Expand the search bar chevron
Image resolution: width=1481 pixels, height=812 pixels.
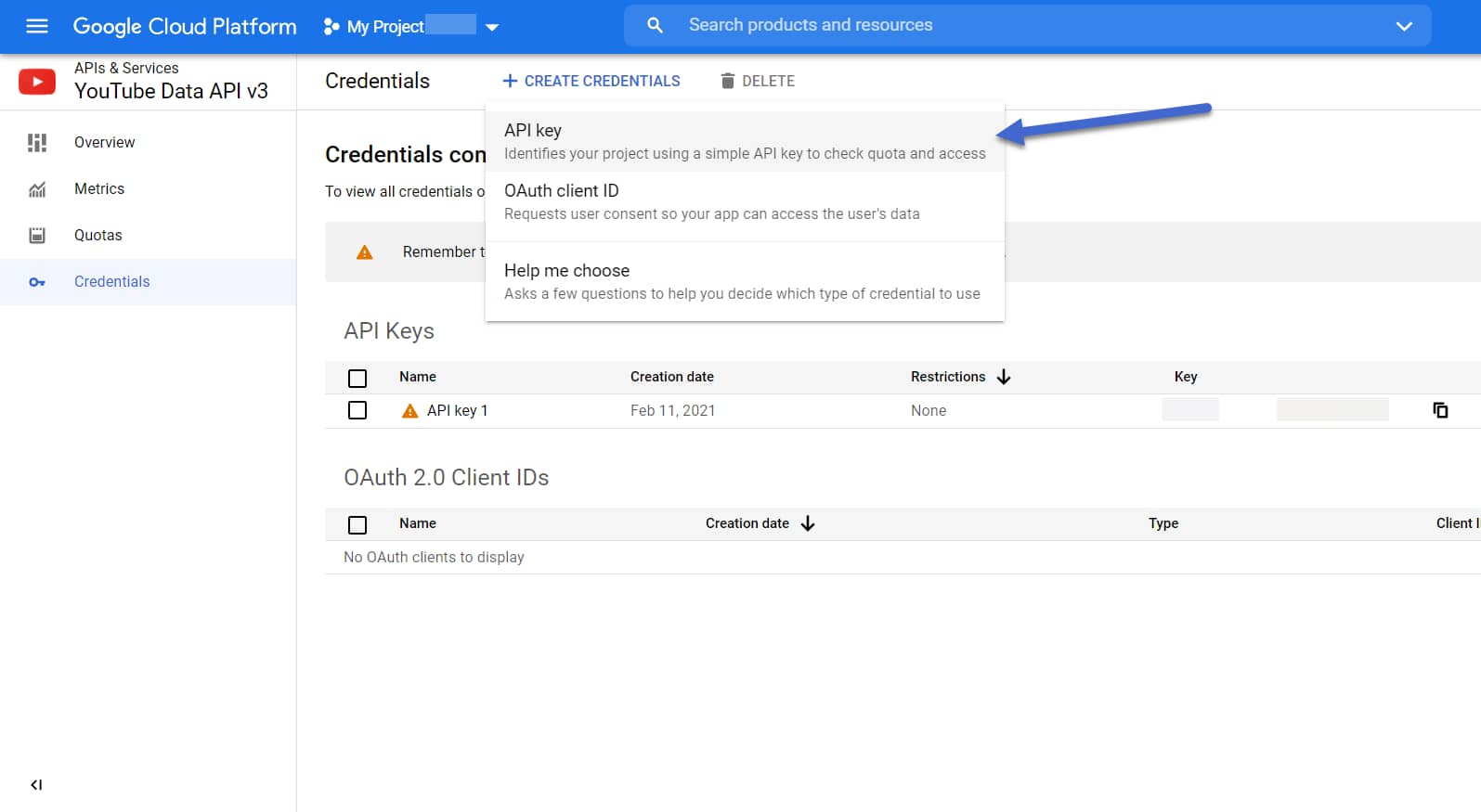pyautogui.click(x=1404, y=26)
